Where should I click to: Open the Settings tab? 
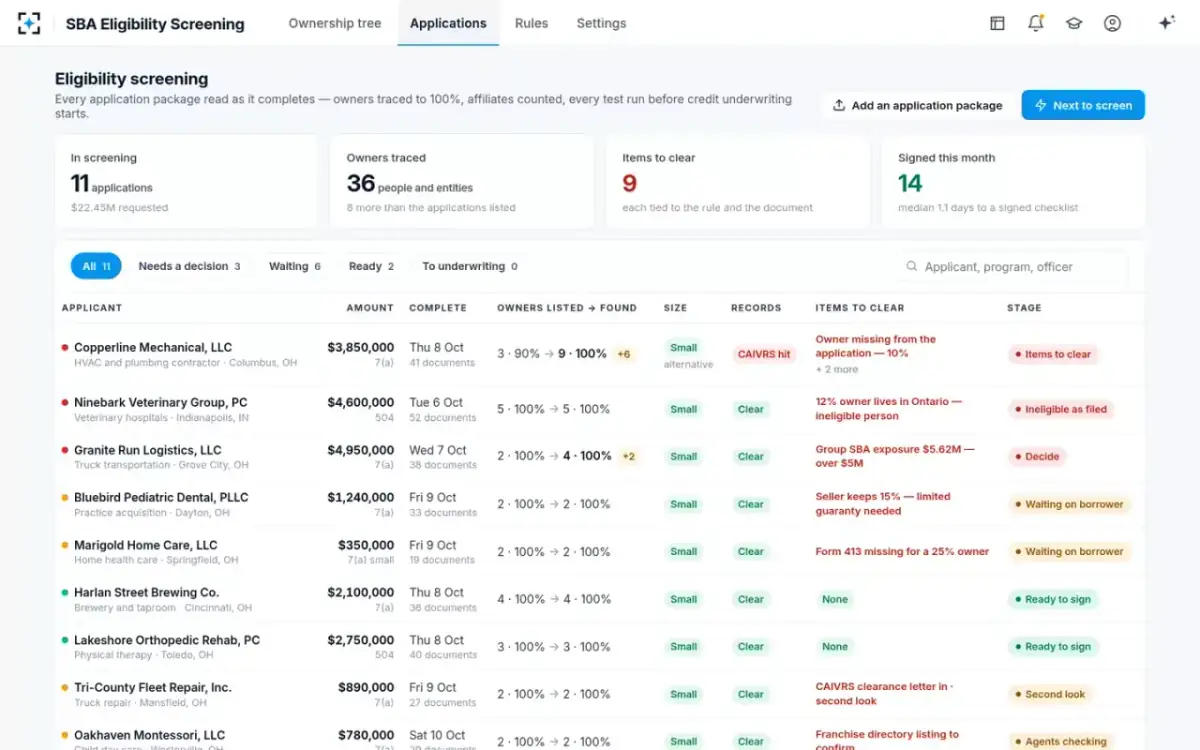pyautogui.click(x=601, y=23)
